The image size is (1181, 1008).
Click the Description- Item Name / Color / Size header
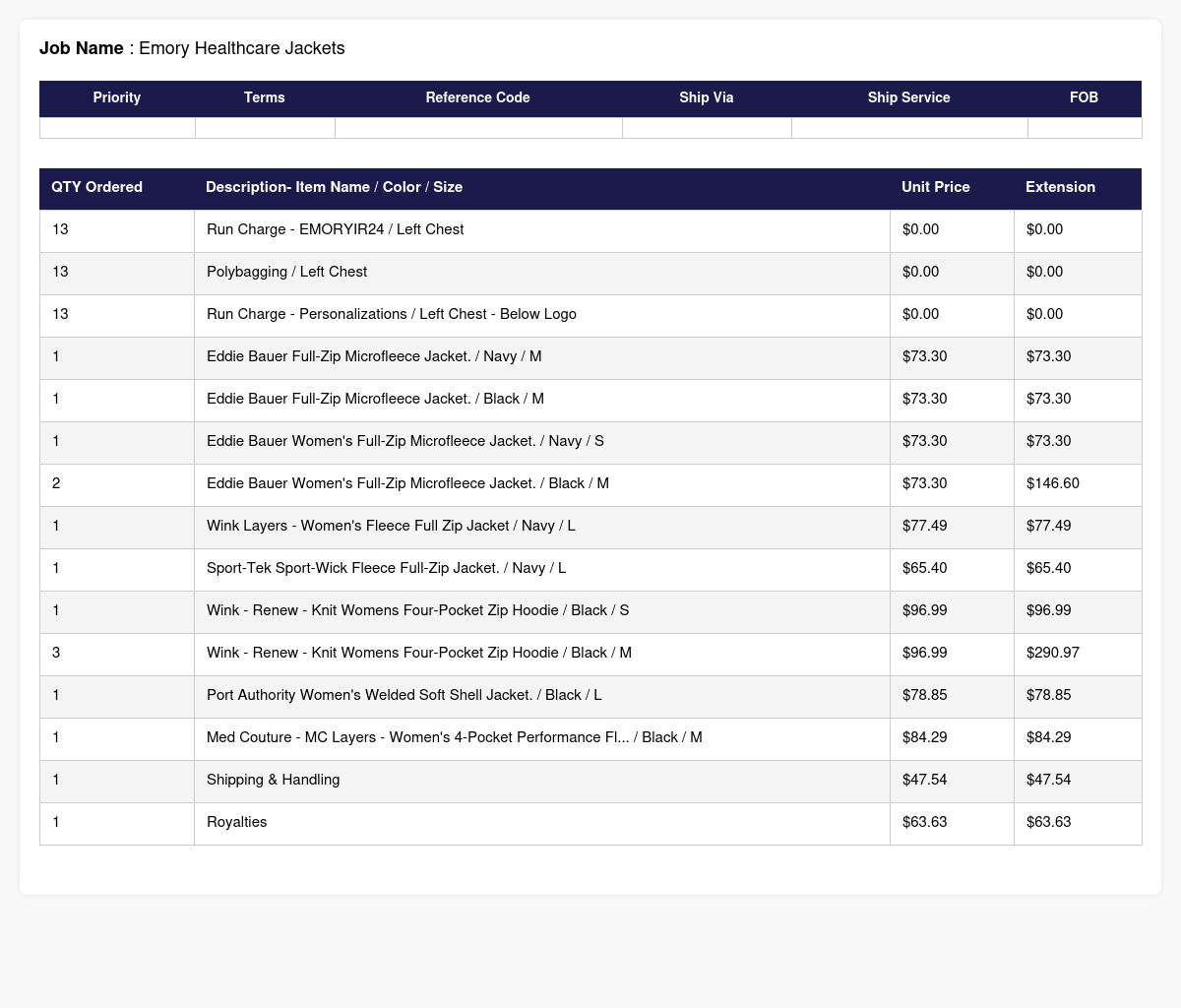click(542, 187)
